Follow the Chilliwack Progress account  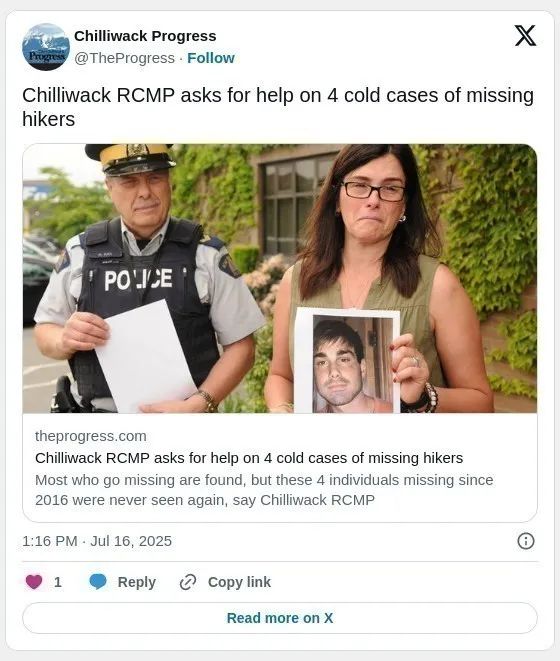211,58
